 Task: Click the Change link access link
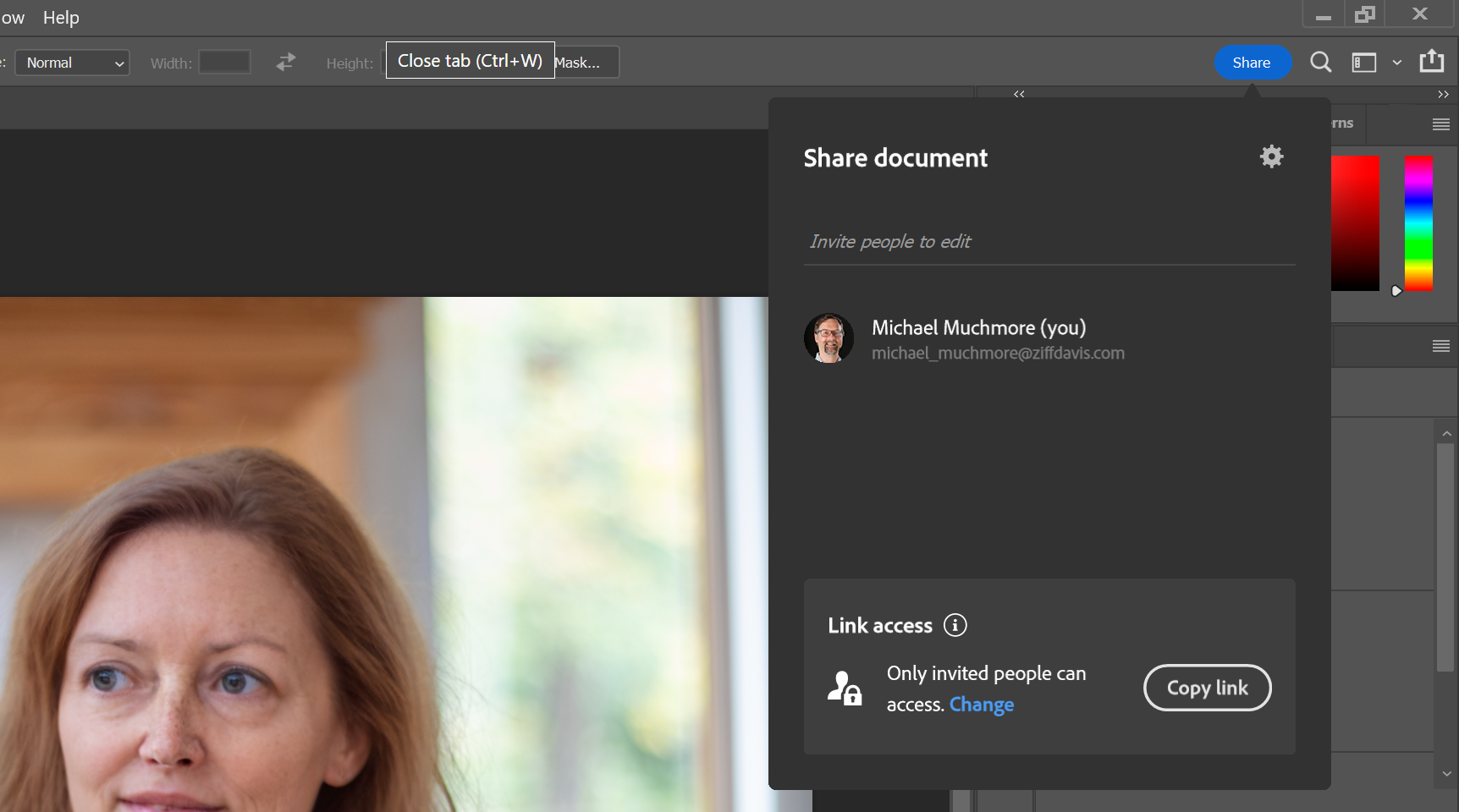point(982,705)
